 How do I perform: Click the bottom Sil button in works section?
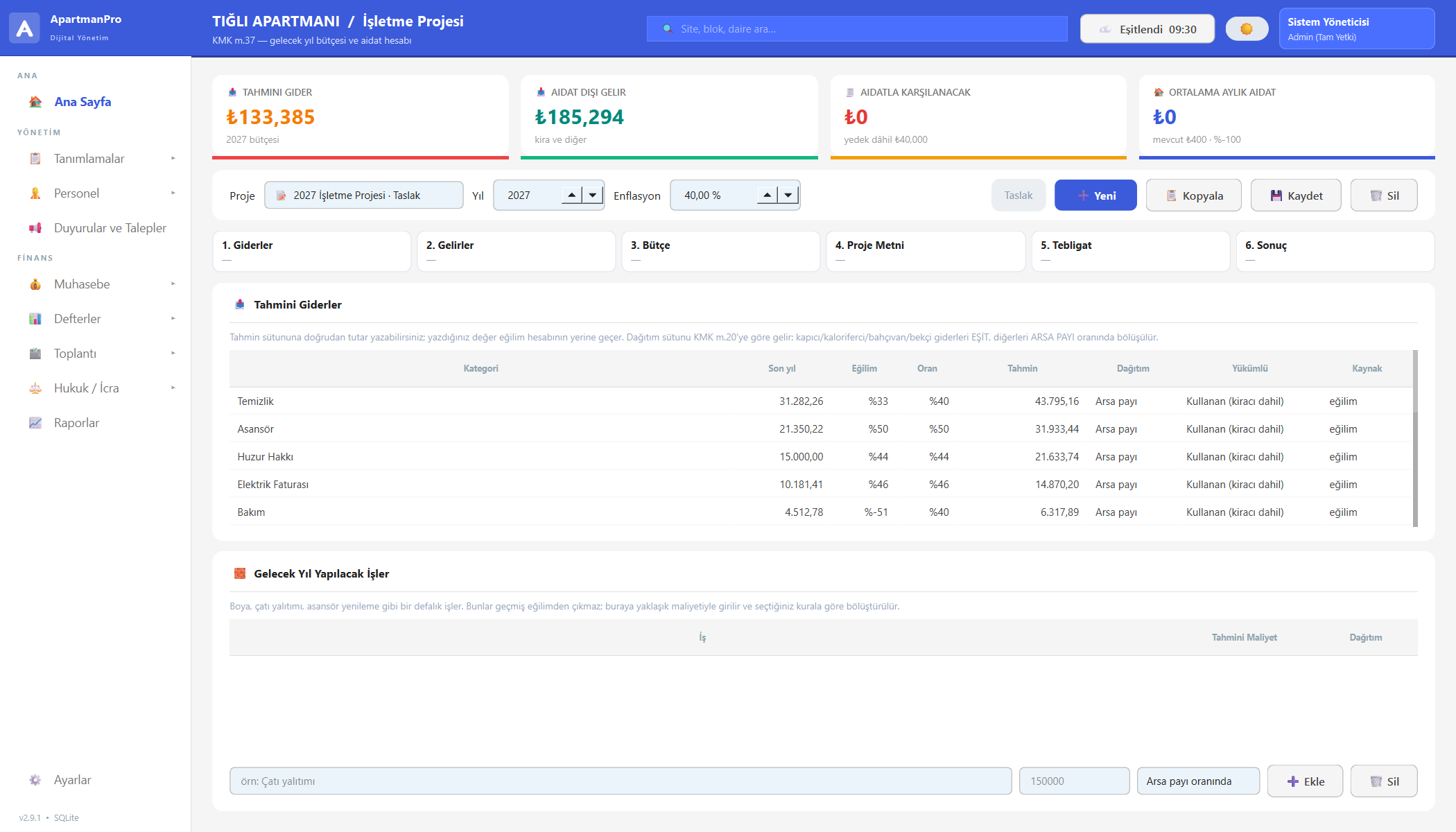(x=1384, y=781)
